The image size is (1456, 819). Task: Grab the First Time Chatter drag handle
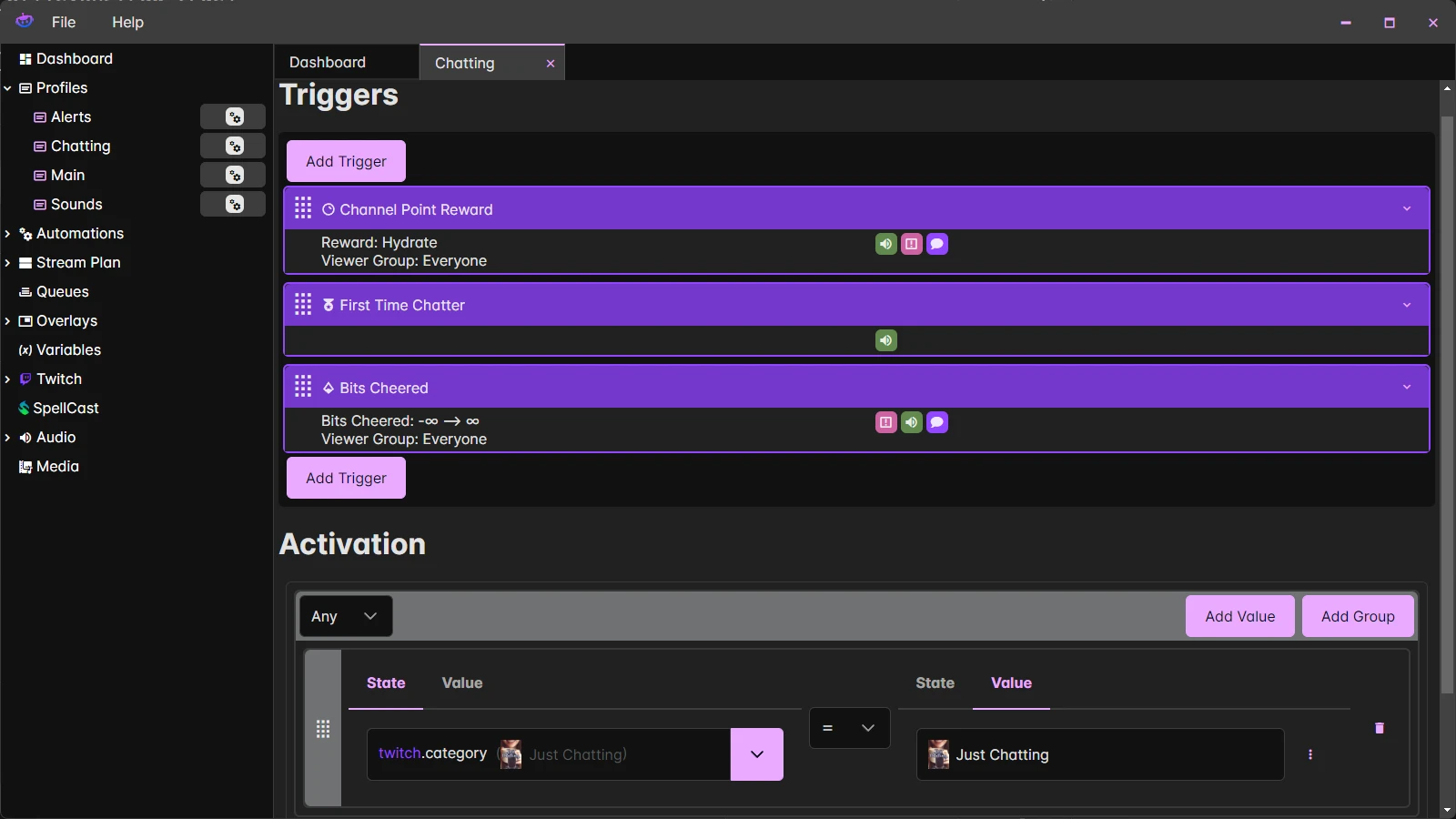point(303,304)
